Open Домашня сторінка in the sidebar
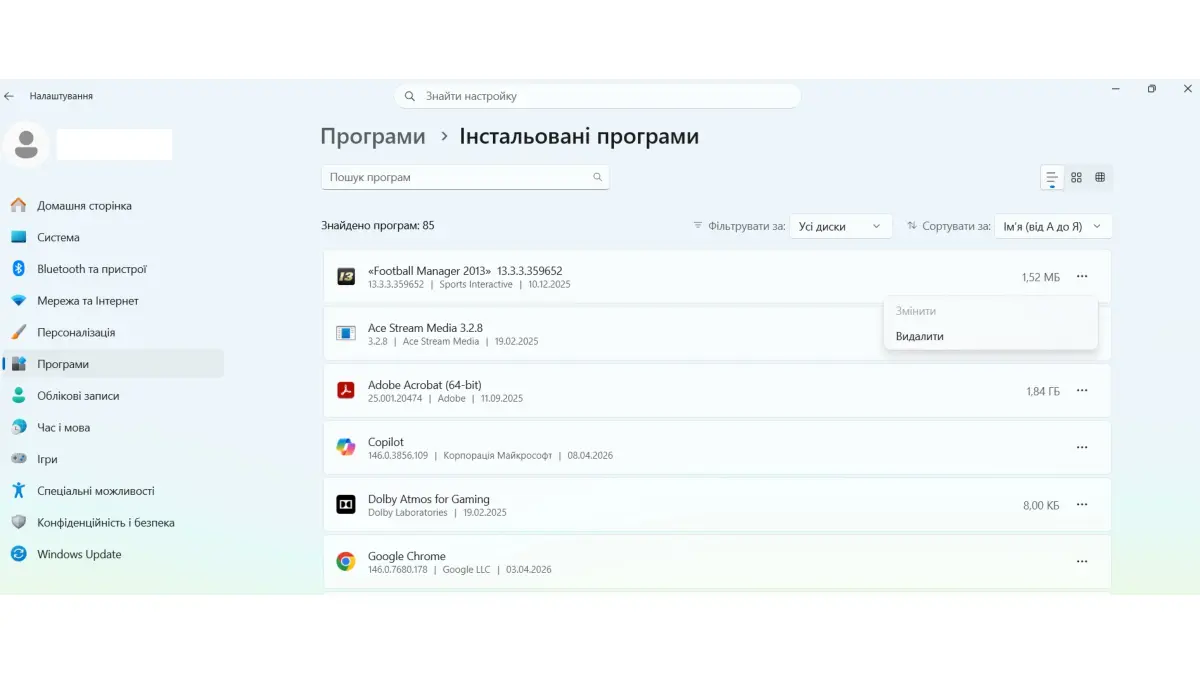The image size is (1200, 675). click(84, 206)
